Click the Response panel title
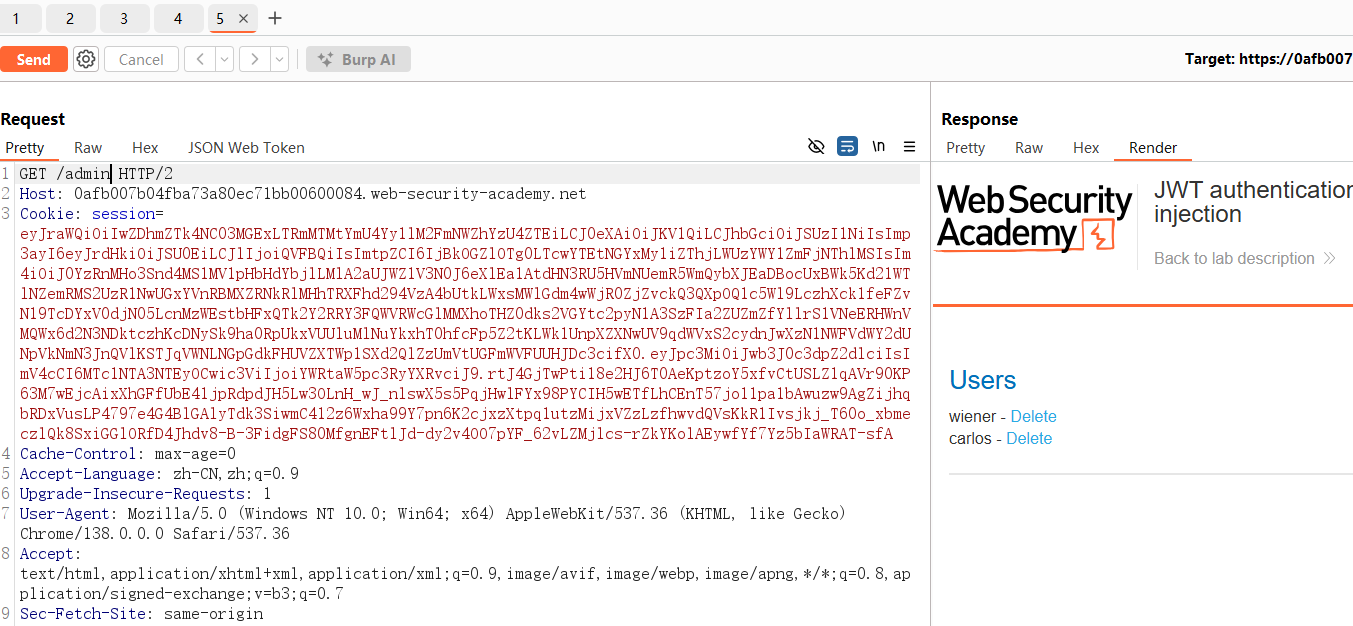Screen dimensions: 1353x626 point(979,119)
